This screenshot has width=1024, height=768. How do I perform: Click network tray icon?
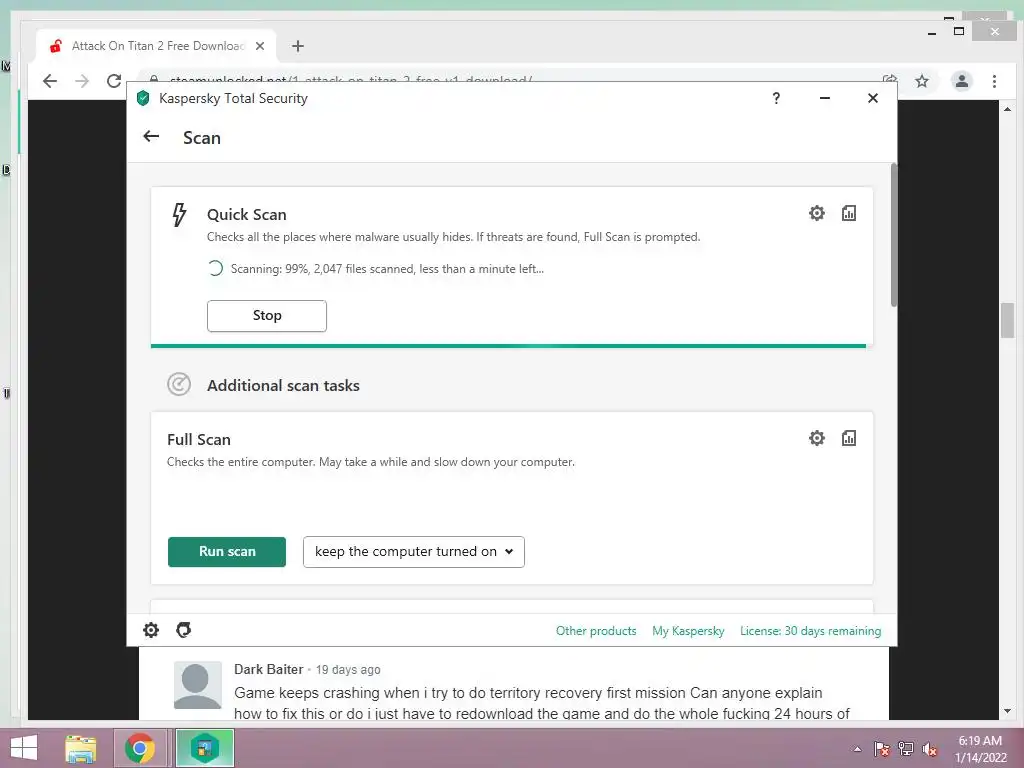click(x=905, y=749)
